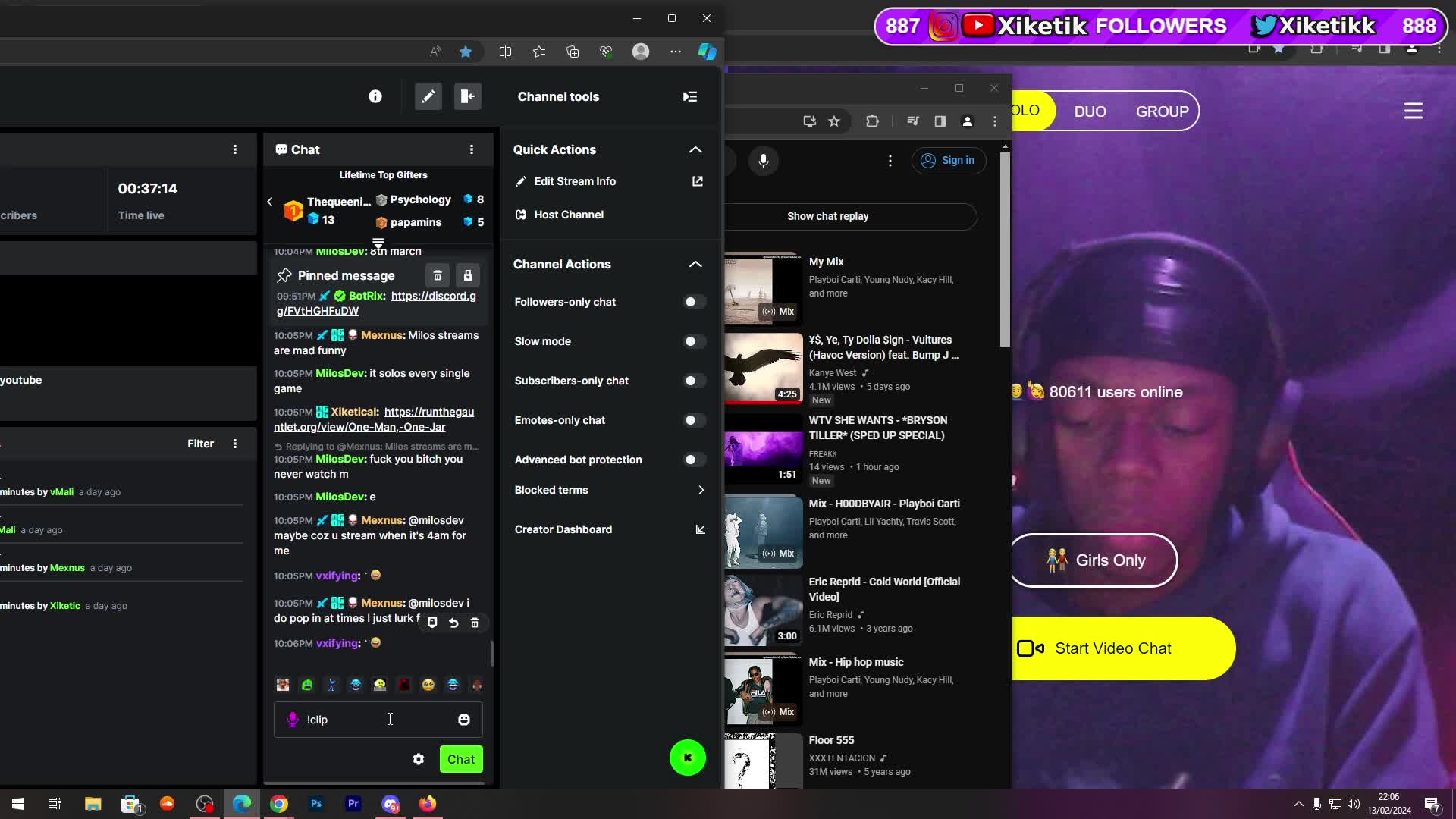Open the emoji picker in the chat input
Screen dimensions: 1456x819
(464, 719)
